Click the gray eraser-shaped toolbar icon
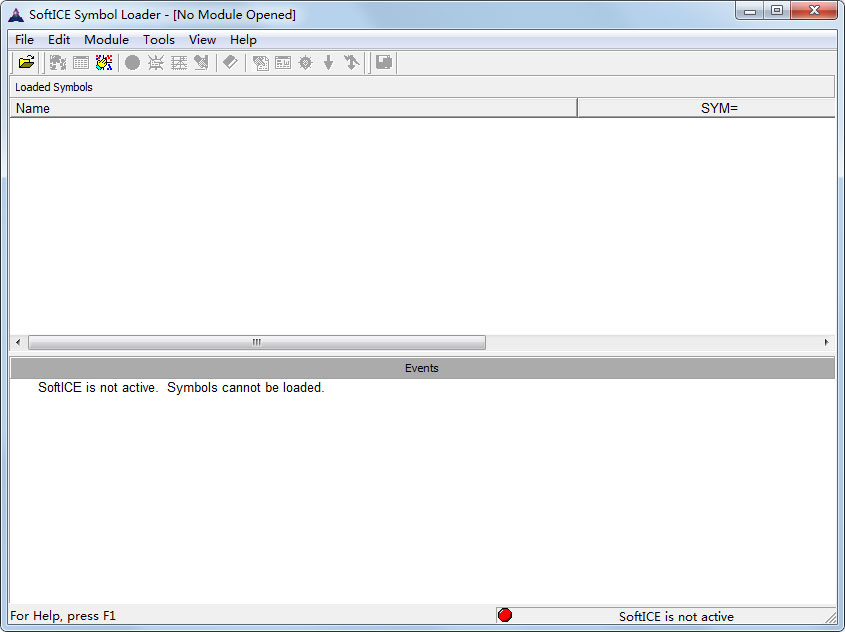The height and width of the screenshot is (632, 845). point(231,62)
